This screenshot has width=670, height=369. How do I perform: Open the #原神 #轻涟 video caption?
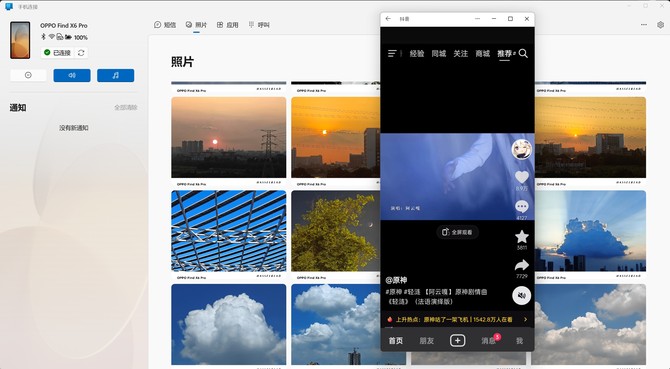click(436, 296)
